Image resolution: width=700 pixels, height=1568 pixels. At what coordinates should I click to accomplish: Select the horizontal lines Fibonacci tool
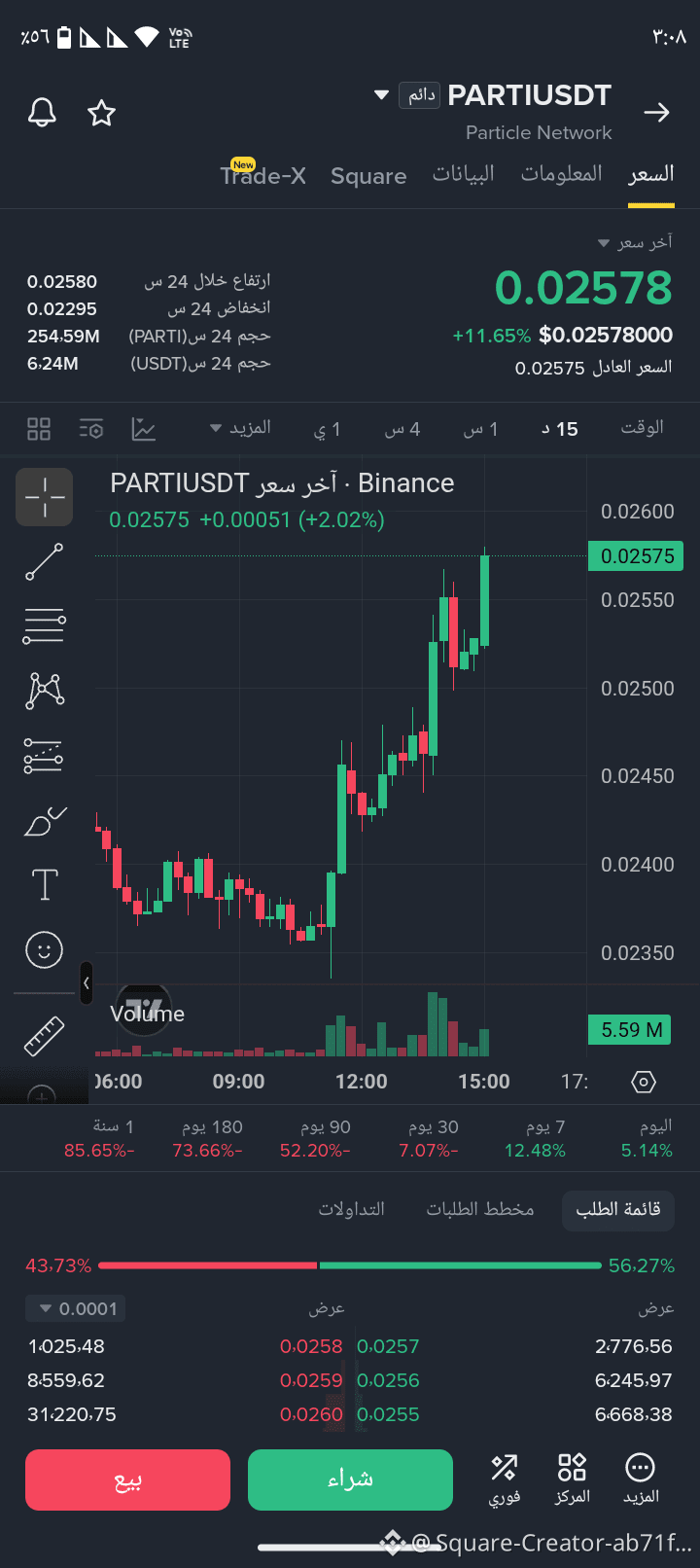[45, 626]
